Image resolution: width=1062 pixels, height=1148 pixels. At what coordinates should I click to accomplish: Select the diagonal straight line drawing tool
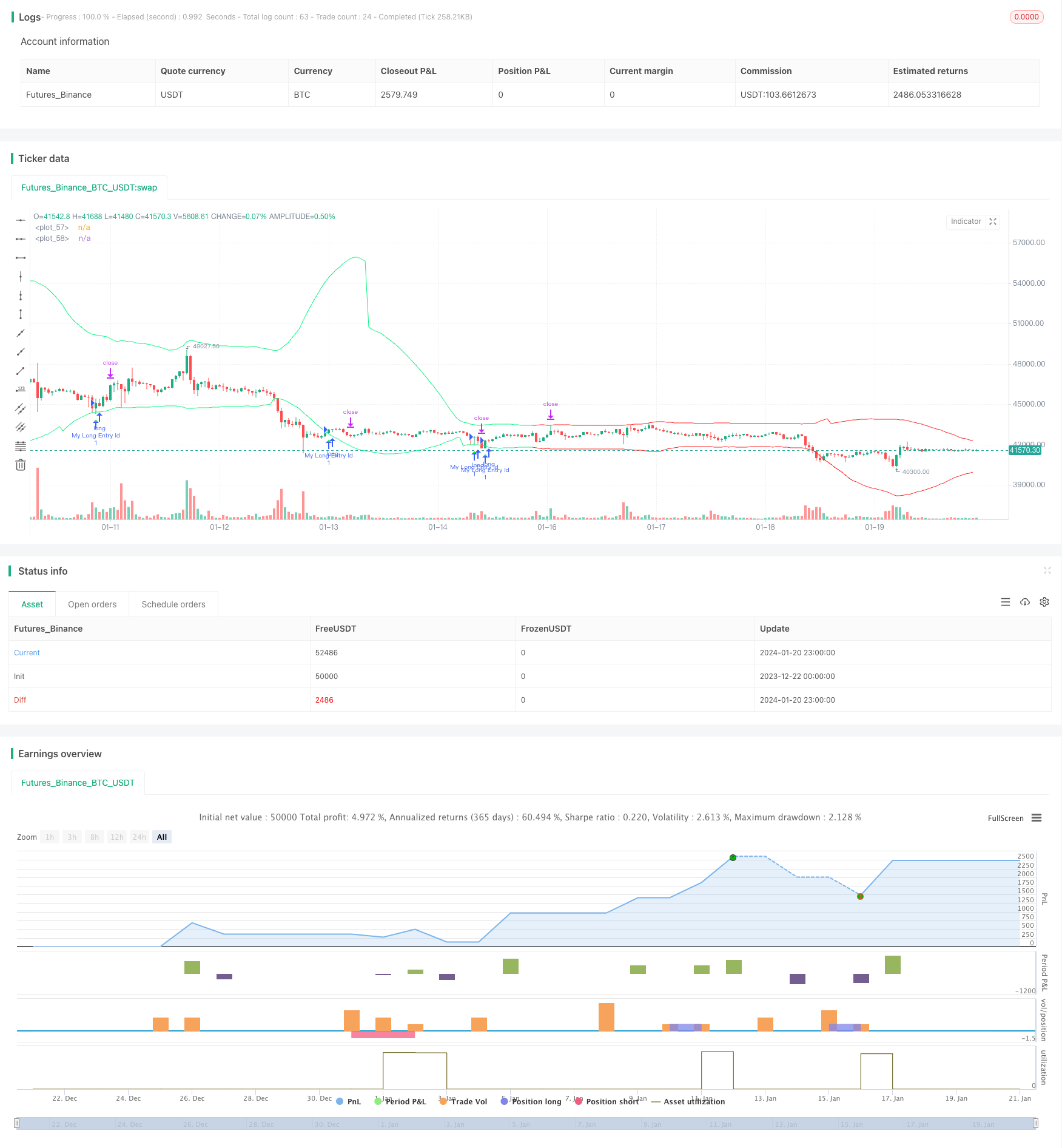coord(21,333)
